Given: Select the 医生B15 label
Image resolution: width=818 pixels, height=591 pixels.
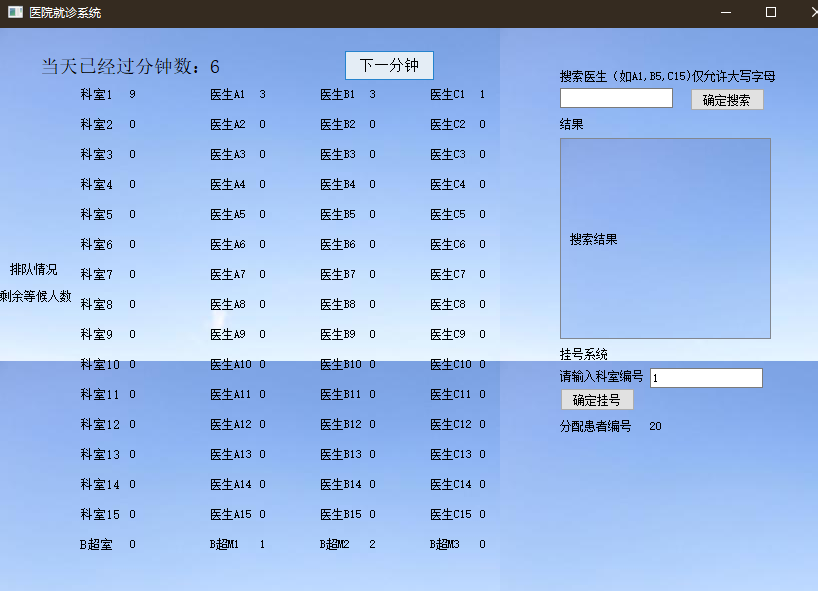Looking at the screenshot, I should [341, 514].
